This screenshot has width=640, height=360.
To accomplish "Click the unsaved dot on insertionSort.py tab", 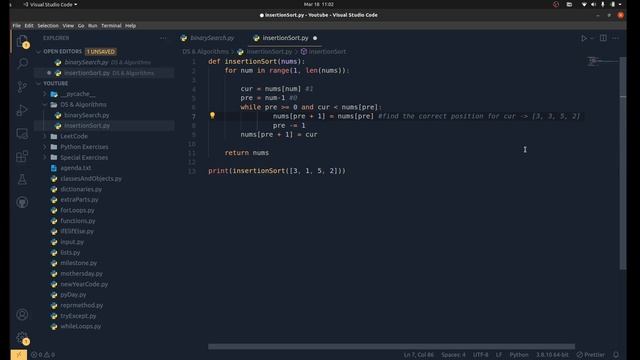I will [x=315, y=38].
